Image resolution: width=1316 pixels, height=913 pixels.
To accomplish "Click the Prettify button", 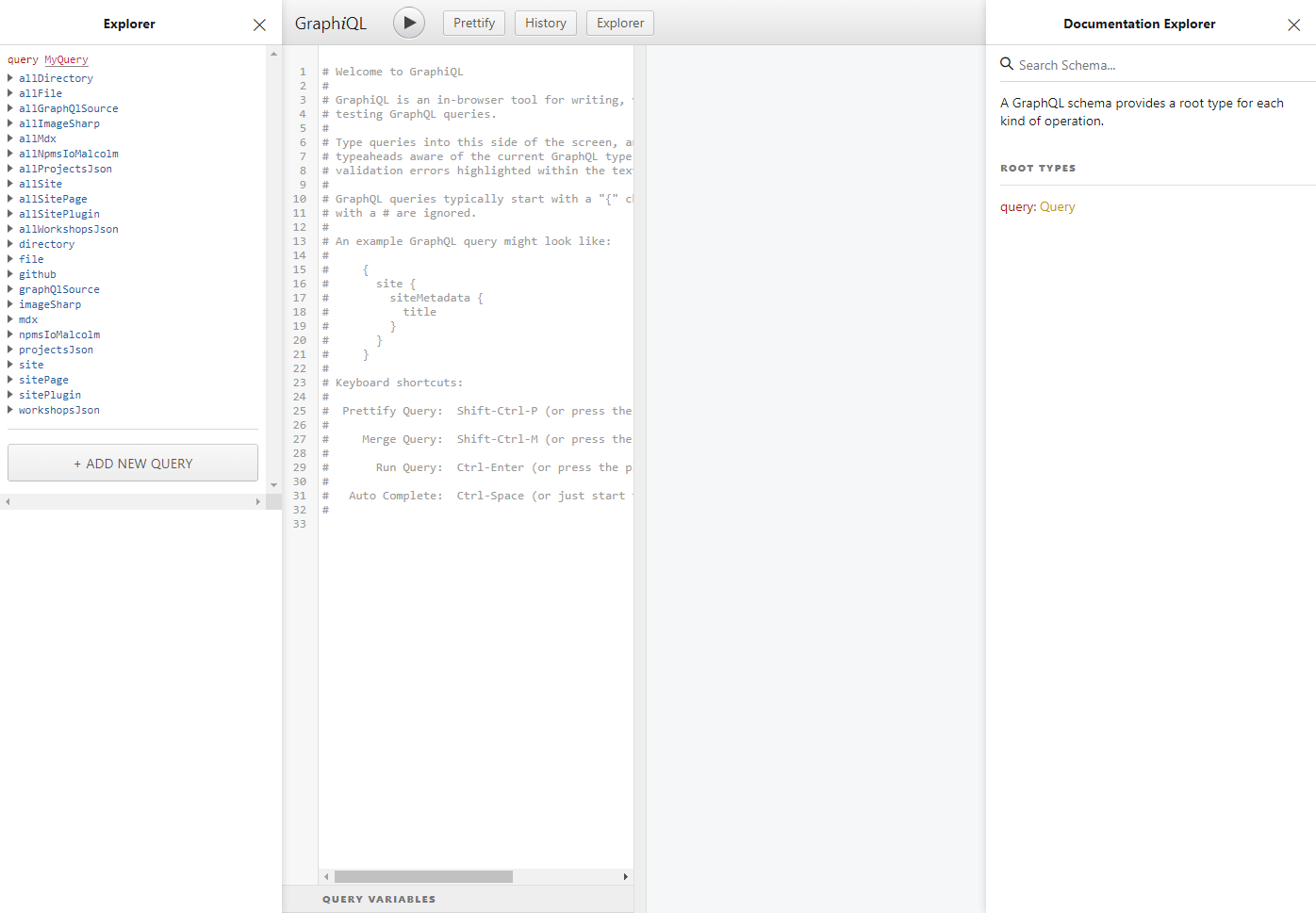I will [474, 23].
